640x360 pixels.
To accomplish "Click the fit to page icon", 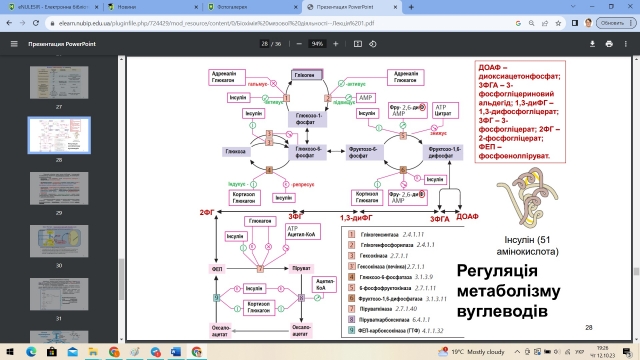I will coord(358,44).
